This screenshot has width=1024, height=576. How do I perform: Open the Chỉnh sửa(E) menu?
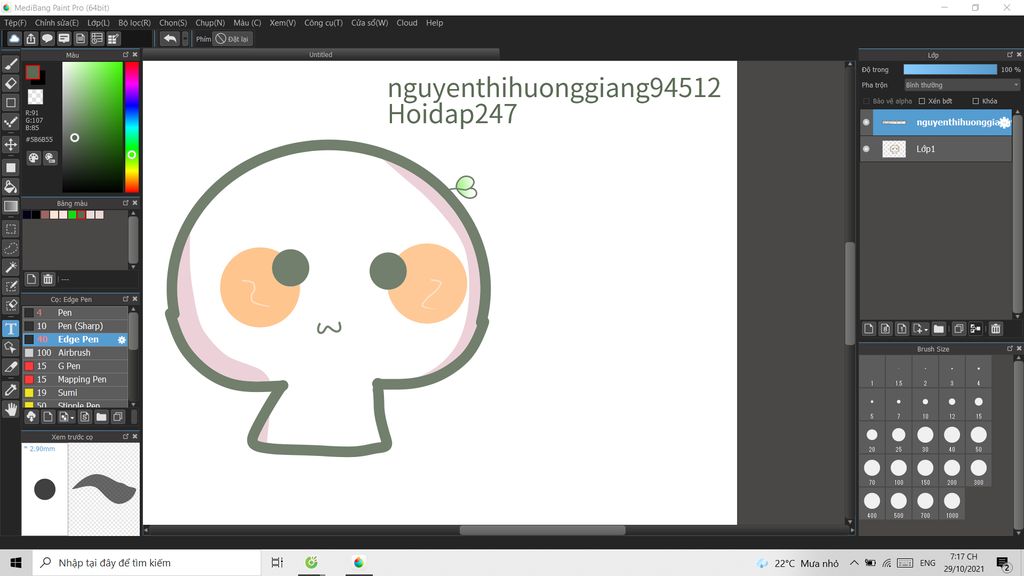click(57, 23)
